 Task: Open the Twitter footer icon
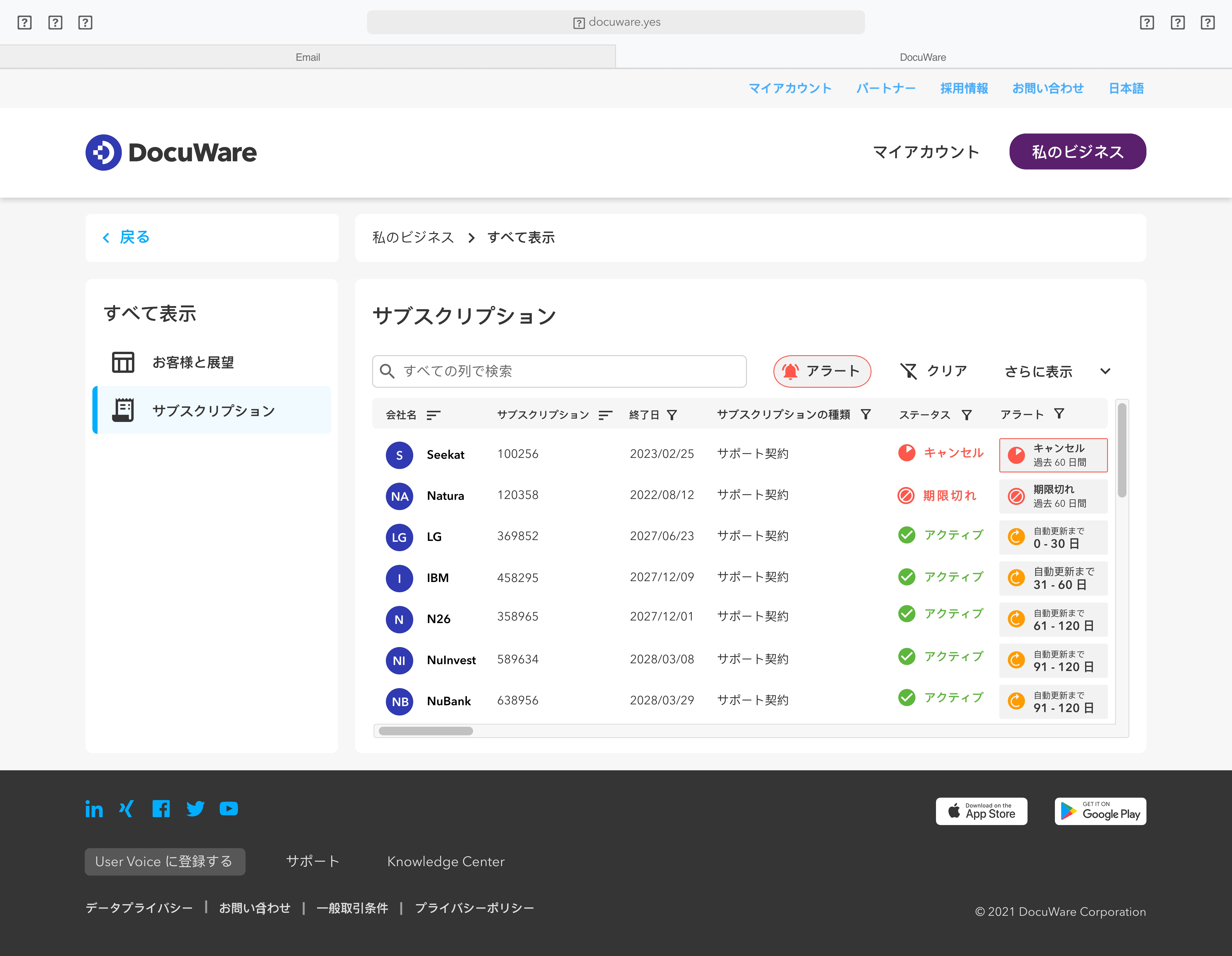coord(195,809)
